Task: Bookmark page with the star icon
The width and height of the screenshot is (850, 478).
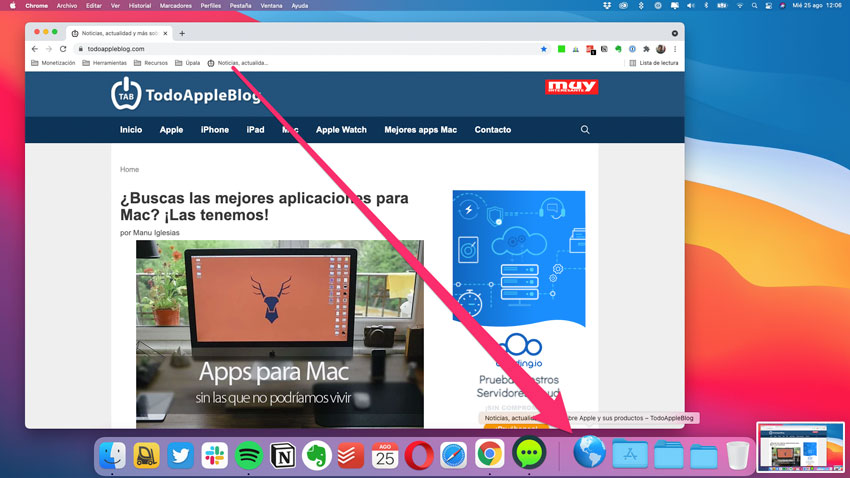Action: (544, 49)
